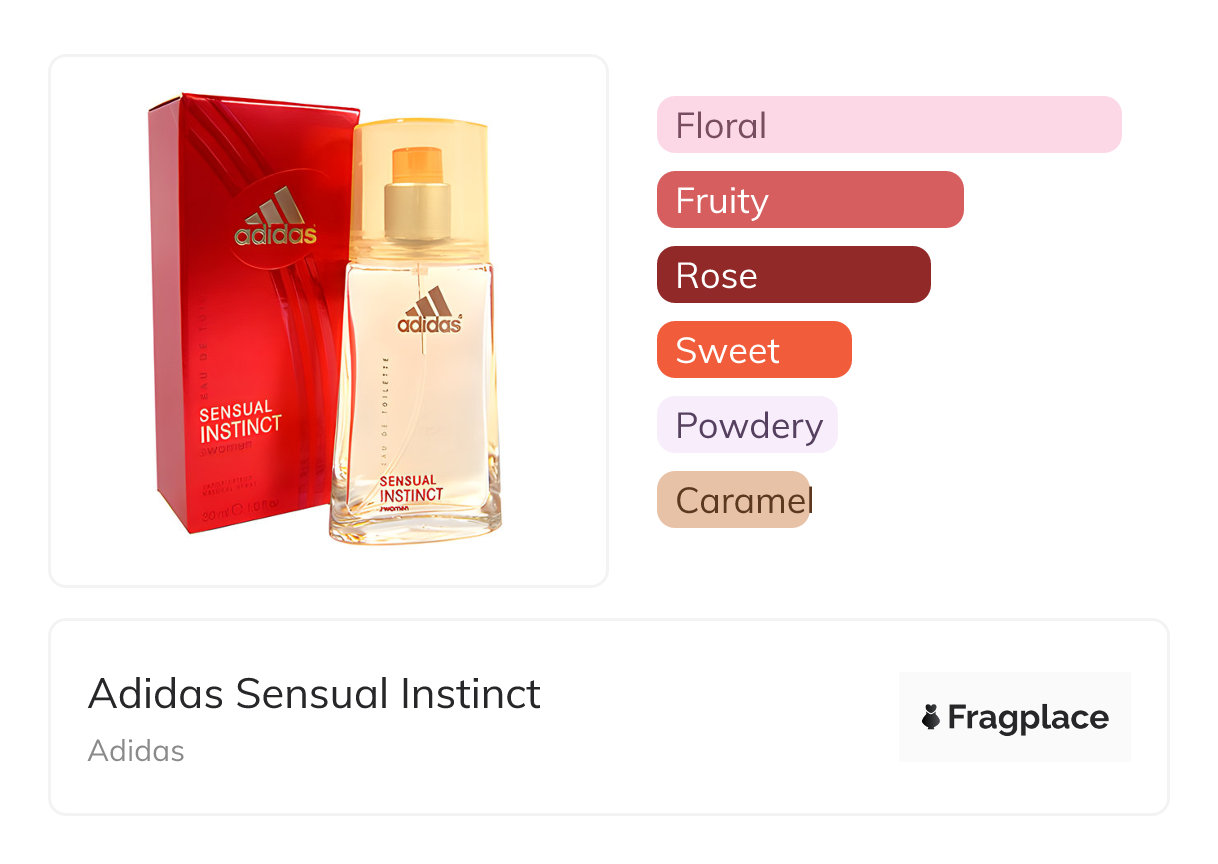Image resolution: width=1218 pixels, height=864 pixels.
Task: Click Sensual Instinct label on bottle
Action: pyautogui.click(x=411, y=489)
